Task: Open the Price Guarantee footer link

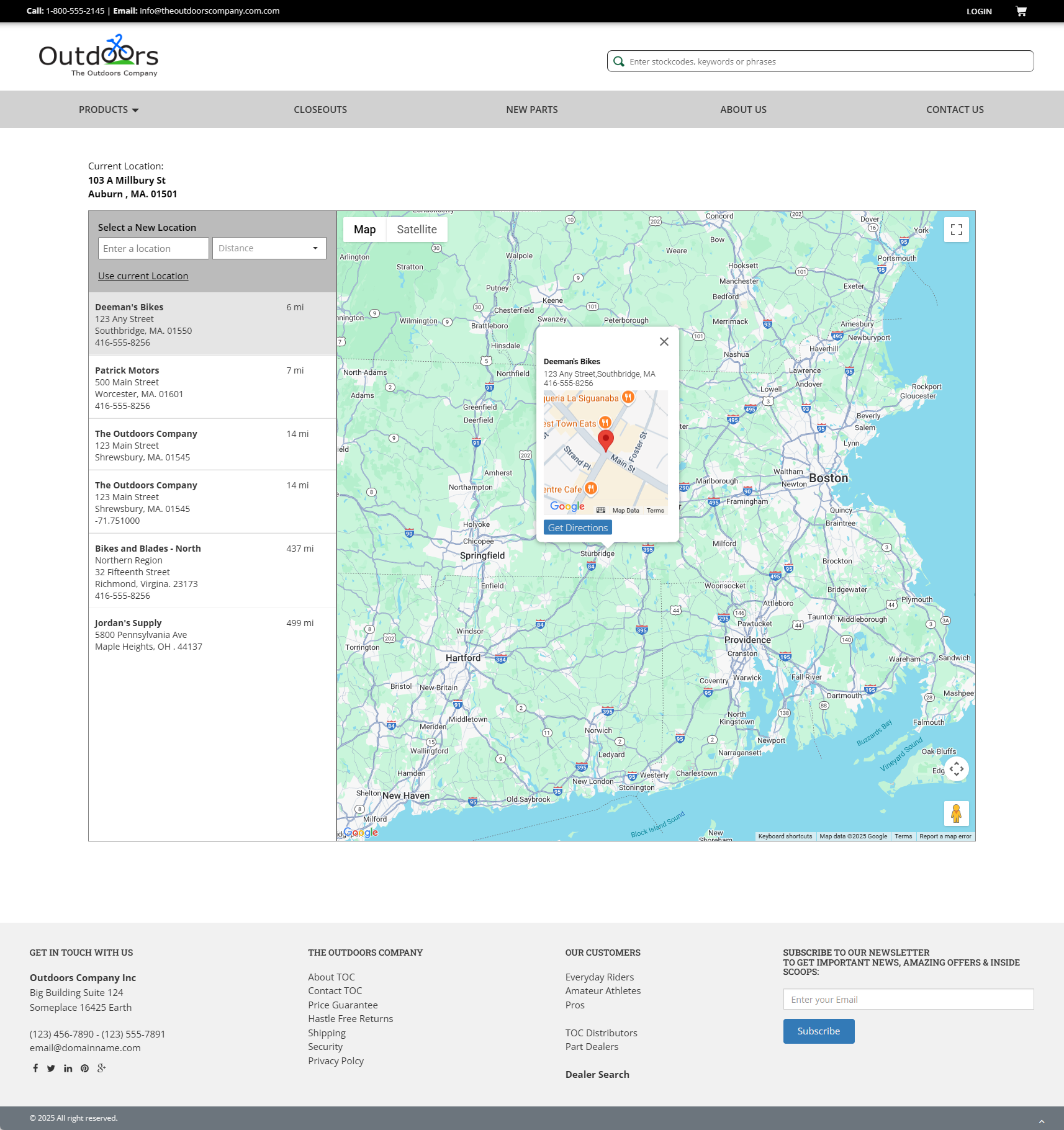Action: (343, 1005)
